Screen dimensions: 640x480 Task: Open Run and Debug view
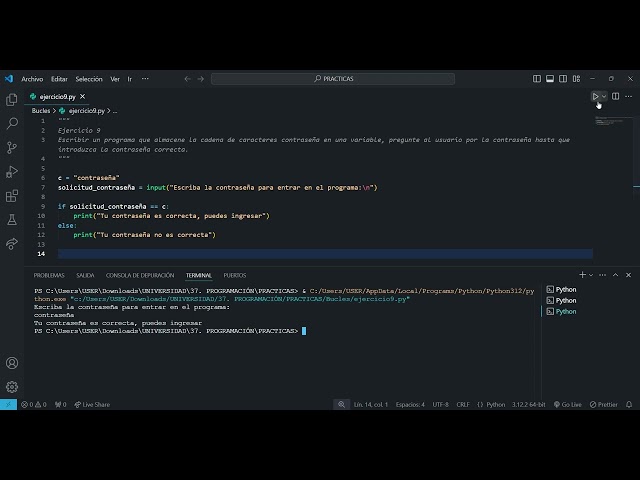(x=12, y=171)
